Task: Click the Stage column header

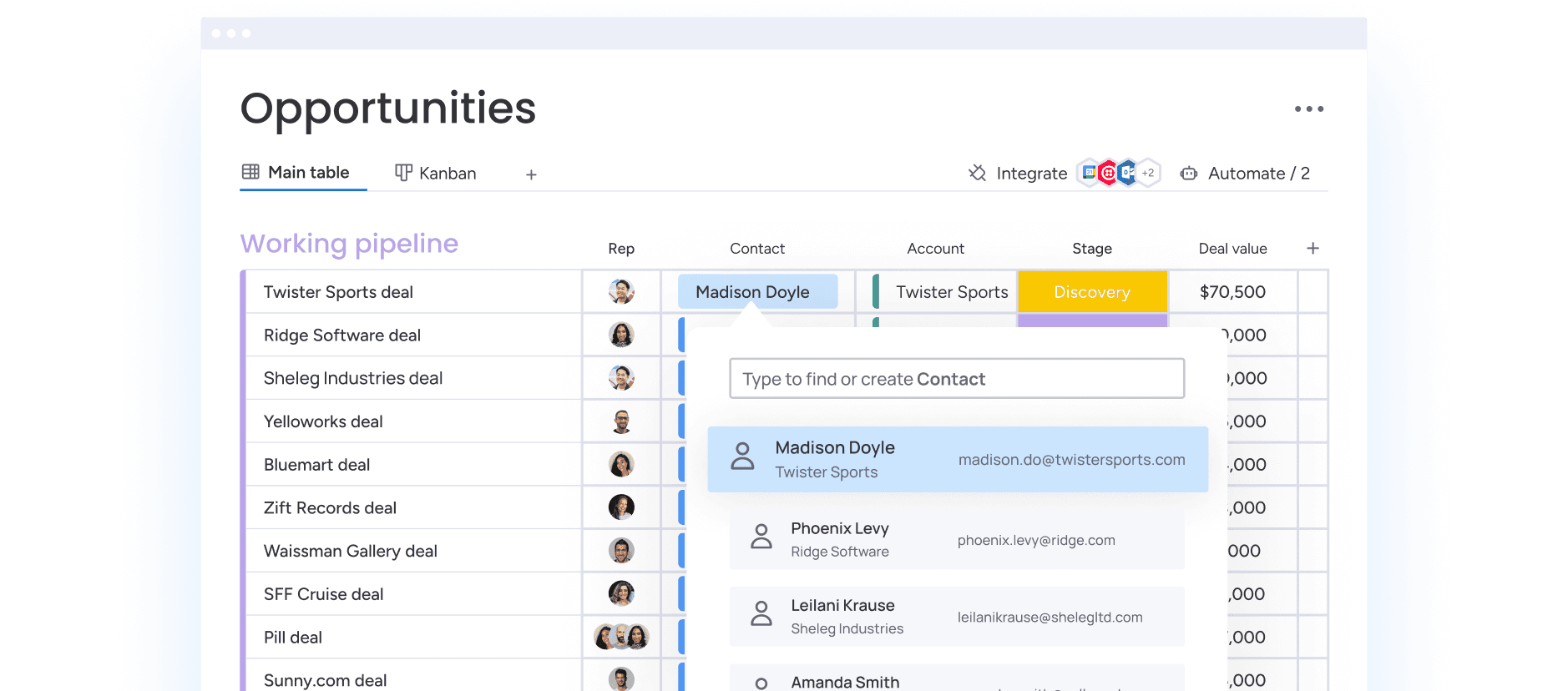Action: click(x=1092, y=248)
